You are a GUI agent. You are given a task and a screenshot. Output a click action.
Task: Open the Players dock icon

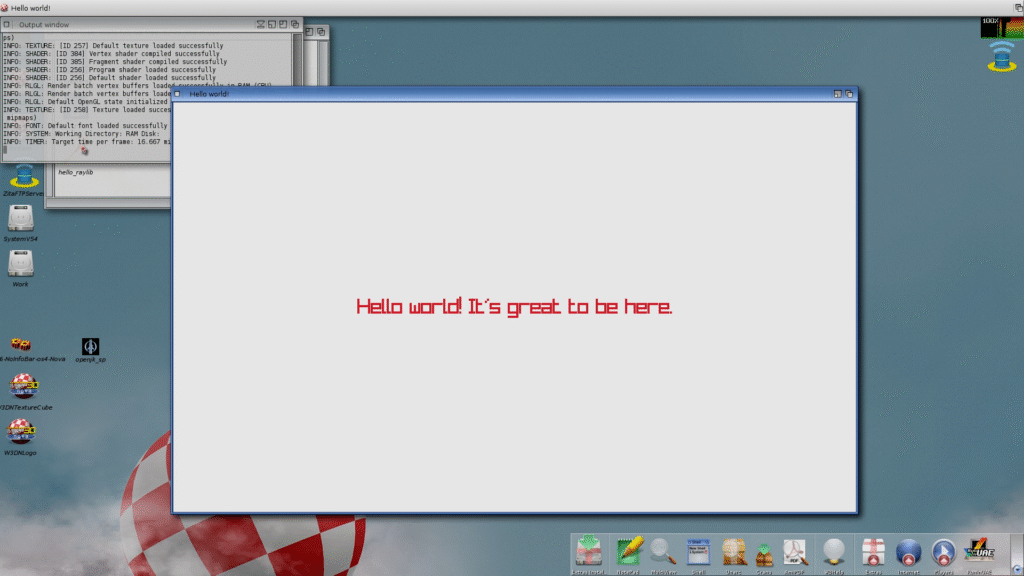click(x=944, y=552)
